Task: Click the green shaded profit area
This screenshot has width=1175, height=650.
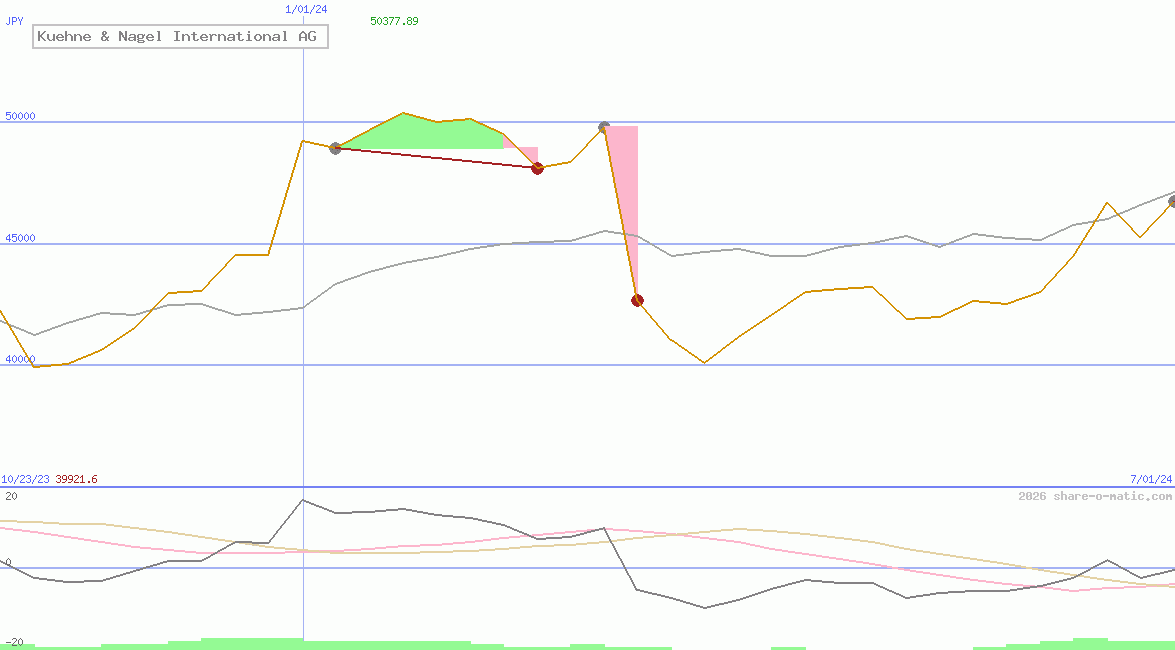Action: [x=420, y=132]
